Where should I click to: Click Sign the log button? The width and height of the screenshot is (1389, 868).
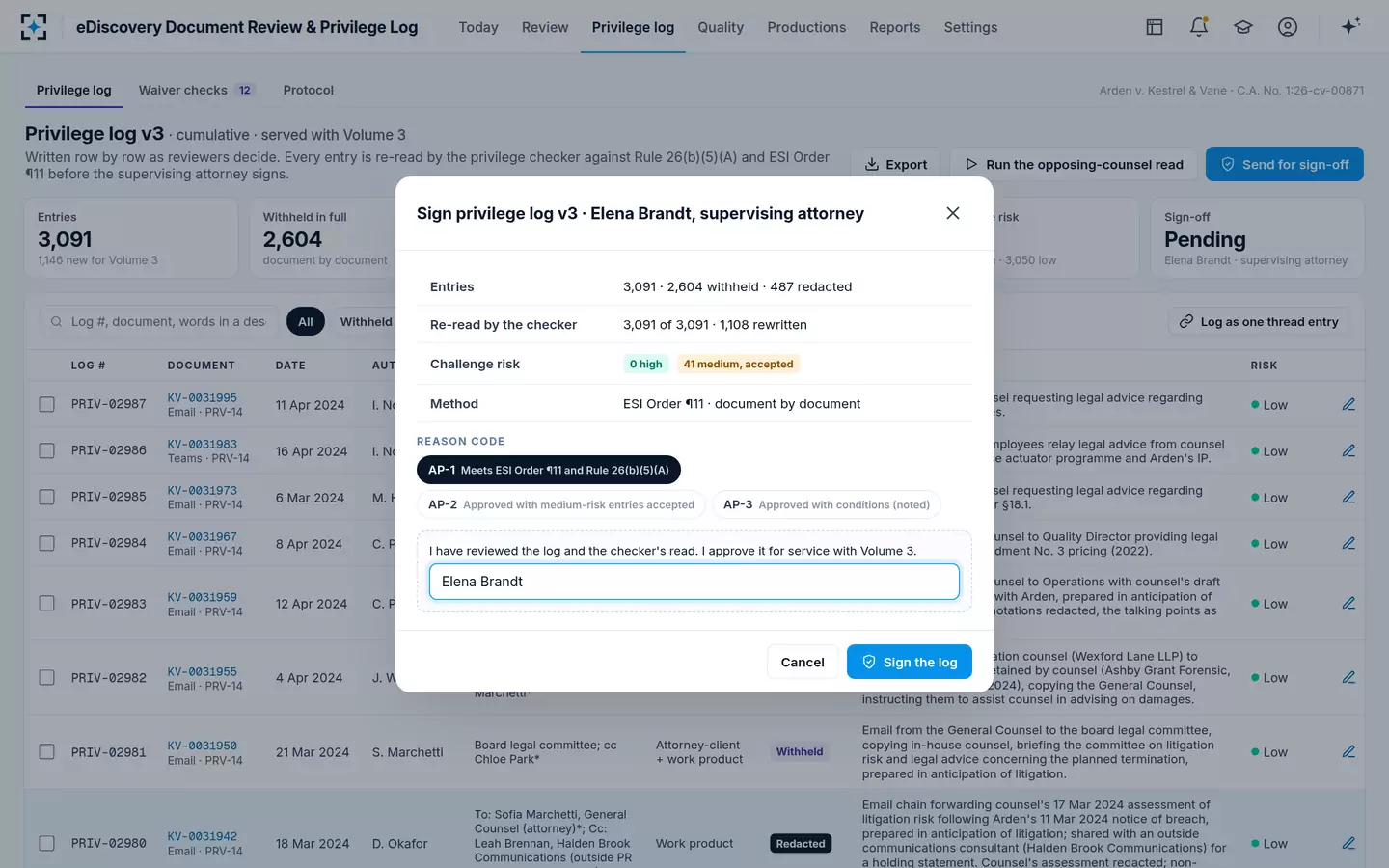coord(910,662)
